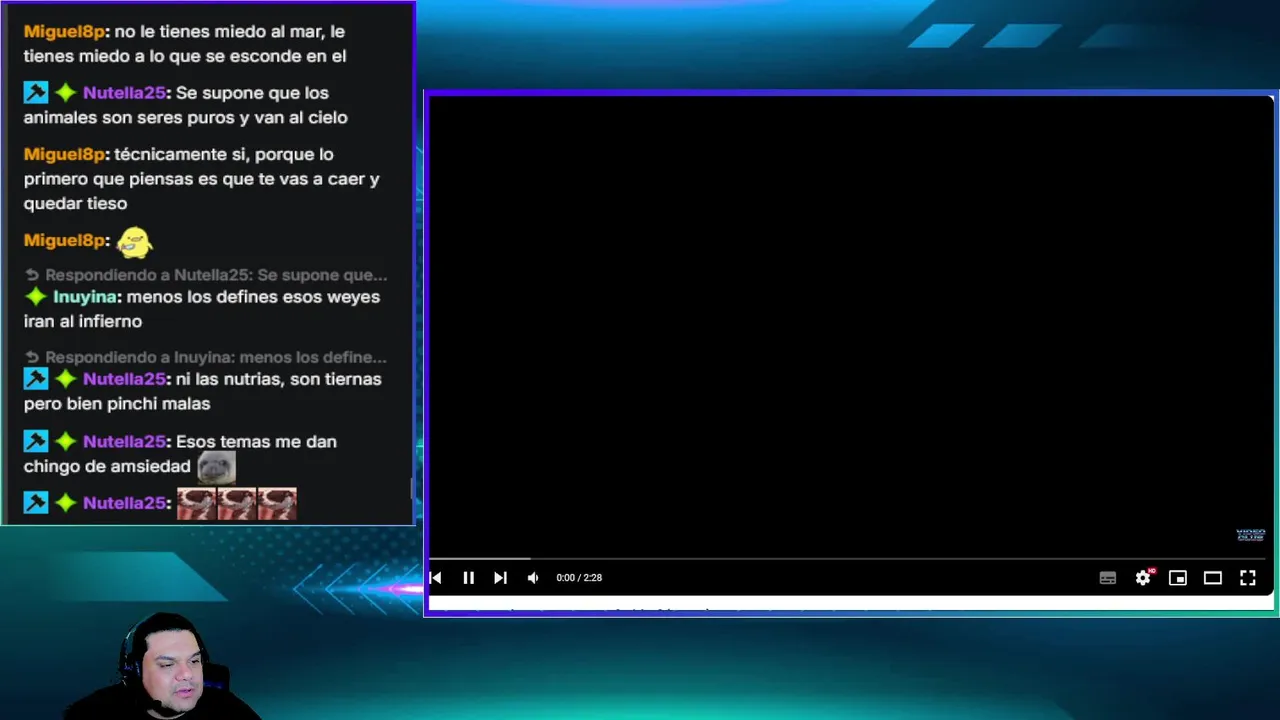The width and height of the screenshot is (1280, 720).
Task: Click the first emote in last Nutella25 message
Action: point(196,503)
